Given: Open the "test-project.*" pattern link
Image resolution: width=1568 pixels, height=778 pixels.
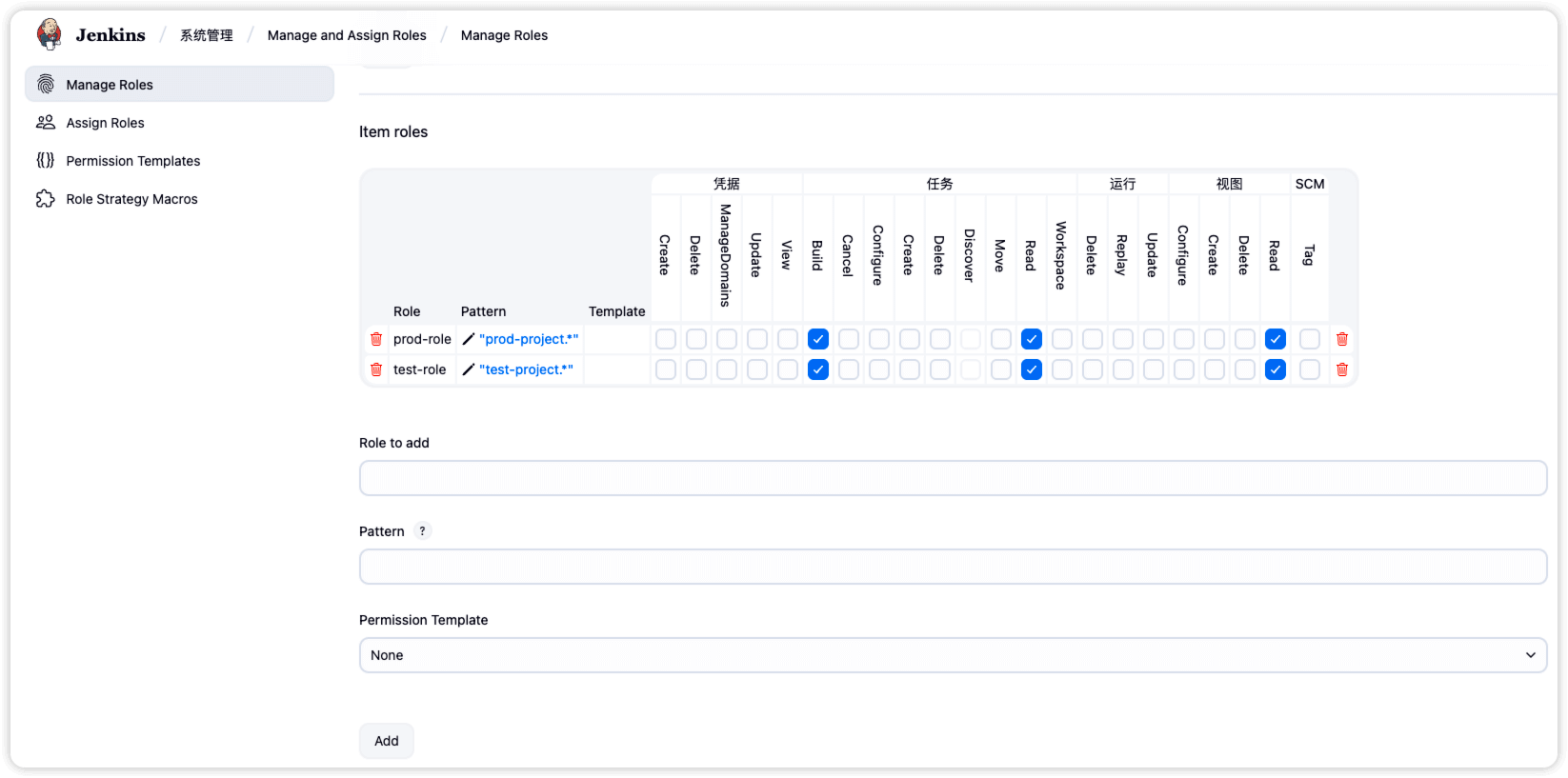Looking at the screenshot, I should (x=526, y=369).
